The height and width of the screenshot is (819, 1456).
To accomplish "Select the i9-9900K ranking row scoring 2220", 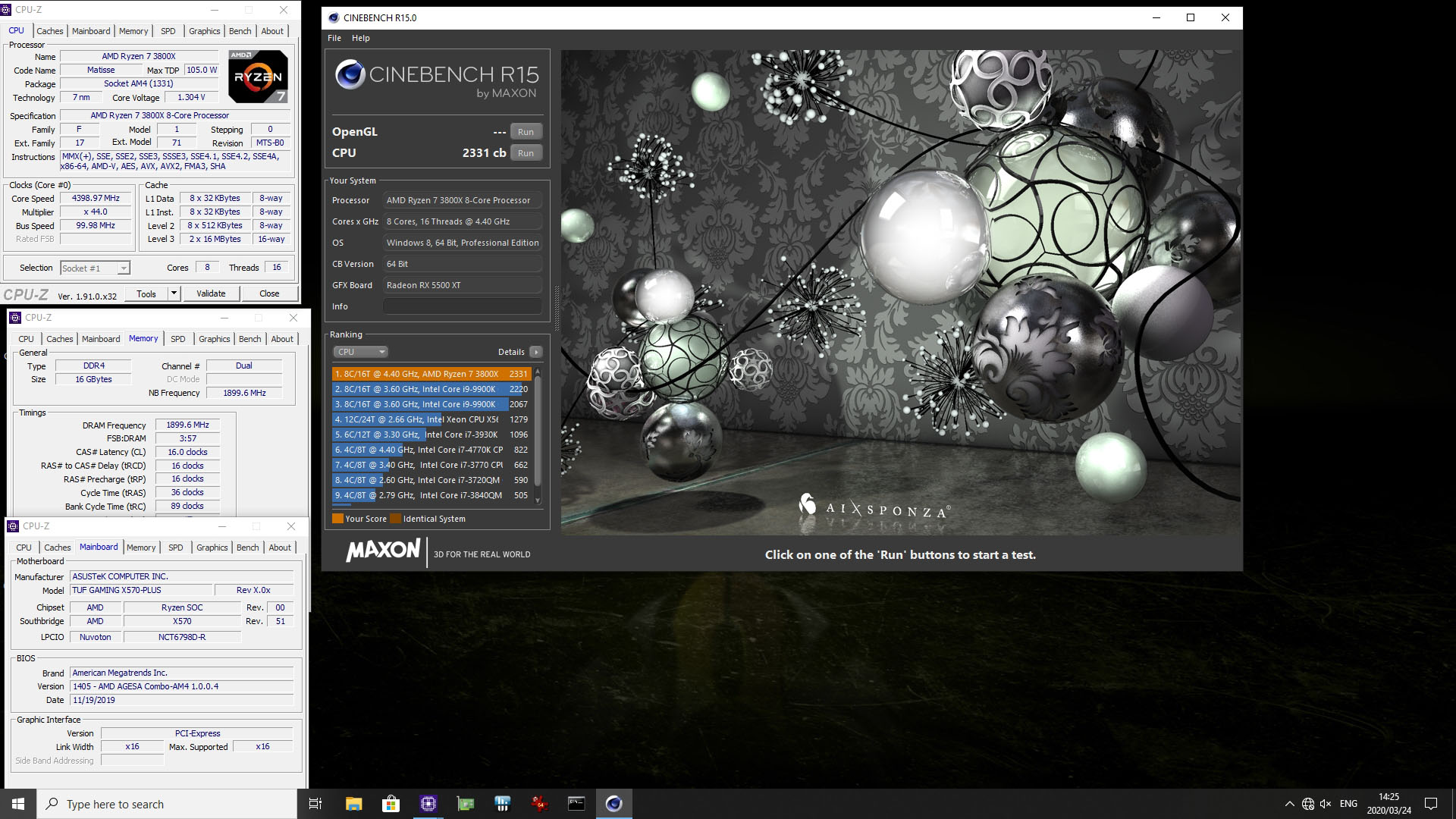I will [x=431, y=389].
